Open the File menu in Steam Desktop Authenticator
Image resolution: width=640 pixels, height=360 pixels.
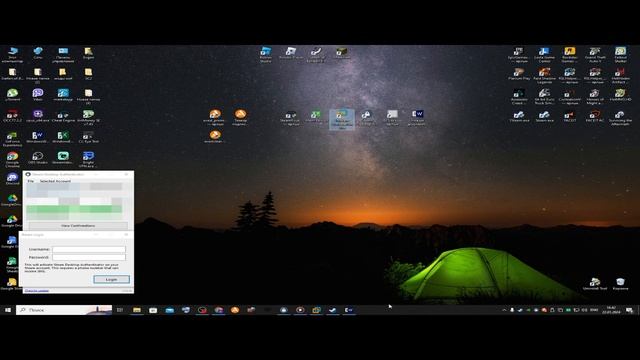click(x=31, y=181)
